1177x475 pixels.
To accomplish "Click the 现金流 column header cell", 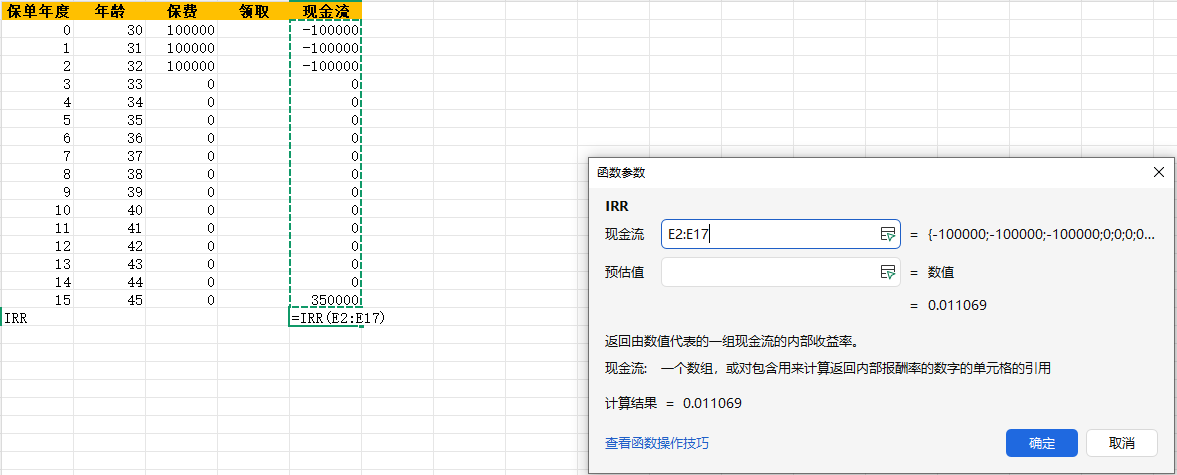I will (325, 11).
